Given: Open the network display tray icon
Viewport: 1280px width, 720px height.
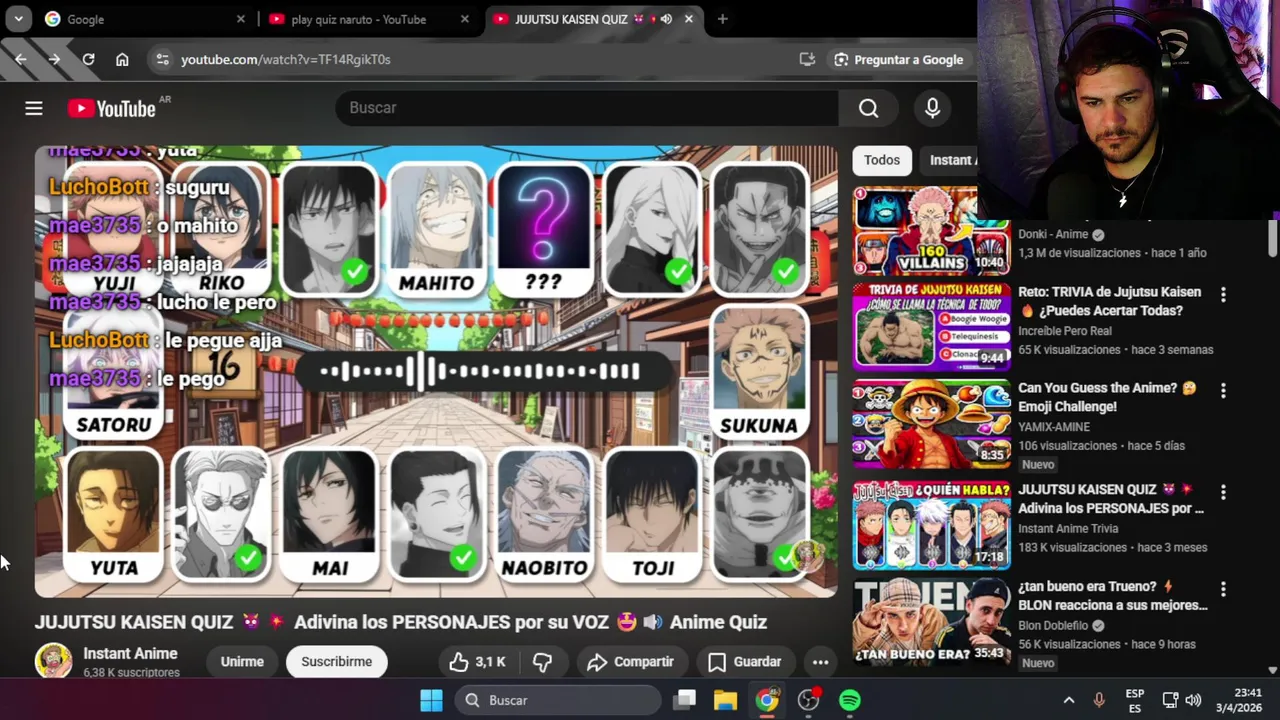Looking at the screenshot, I should click(x=1169, y=700).
